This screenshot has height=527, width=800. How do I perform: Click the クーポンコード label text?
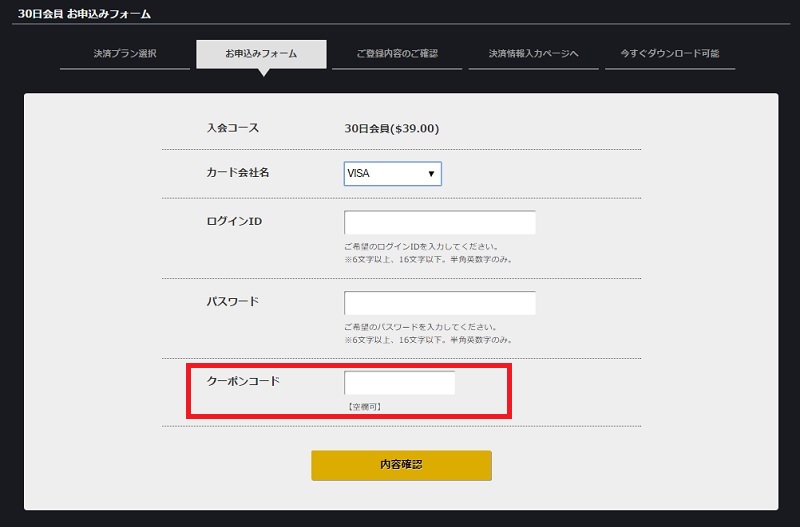point(243,381)
